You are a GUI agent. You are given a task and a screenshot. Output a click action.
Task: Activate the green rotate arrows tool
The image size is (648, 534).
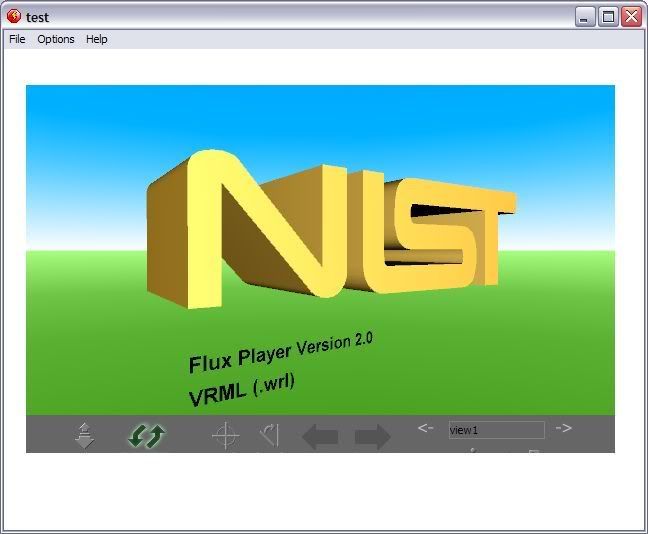click(147, 436)
